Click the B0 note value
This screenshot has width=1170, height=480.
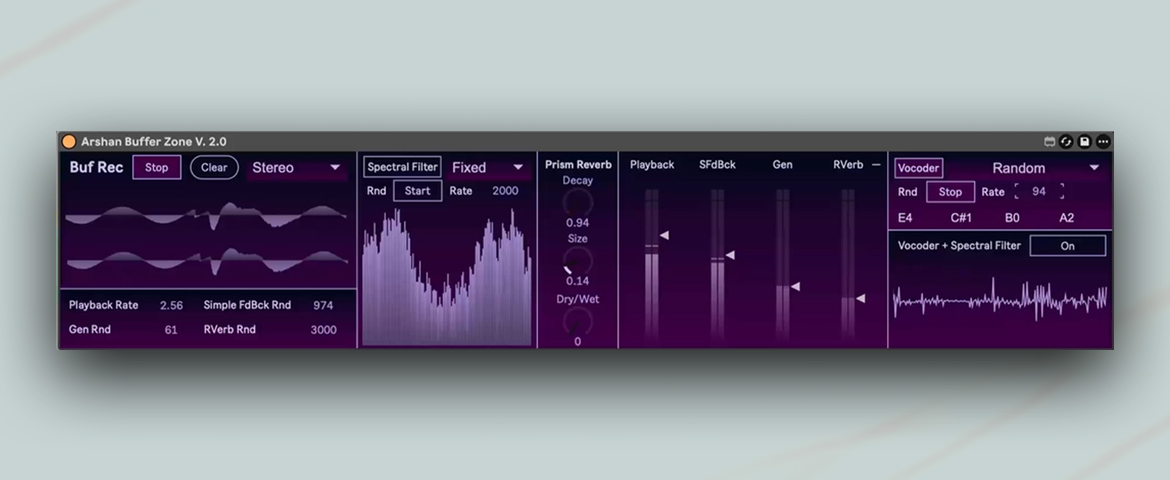click(x=1012, y=218)
